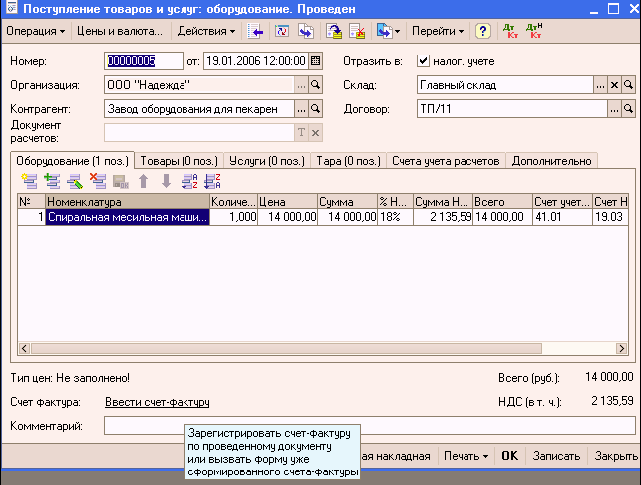Toggle the 'налог. учете' checkbox
Screen dimensions: 641x485
(x=423, y=61)
